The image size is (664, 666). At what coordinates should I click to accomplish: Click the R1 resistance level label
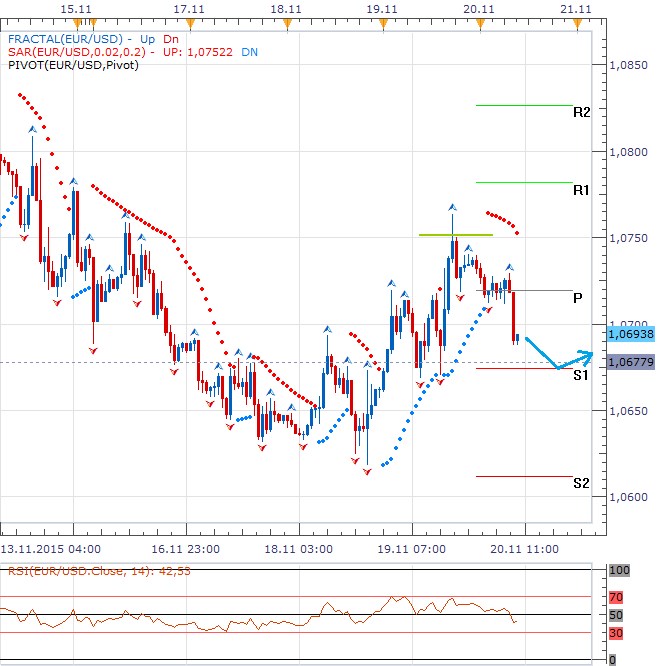[x=581, y=189]
